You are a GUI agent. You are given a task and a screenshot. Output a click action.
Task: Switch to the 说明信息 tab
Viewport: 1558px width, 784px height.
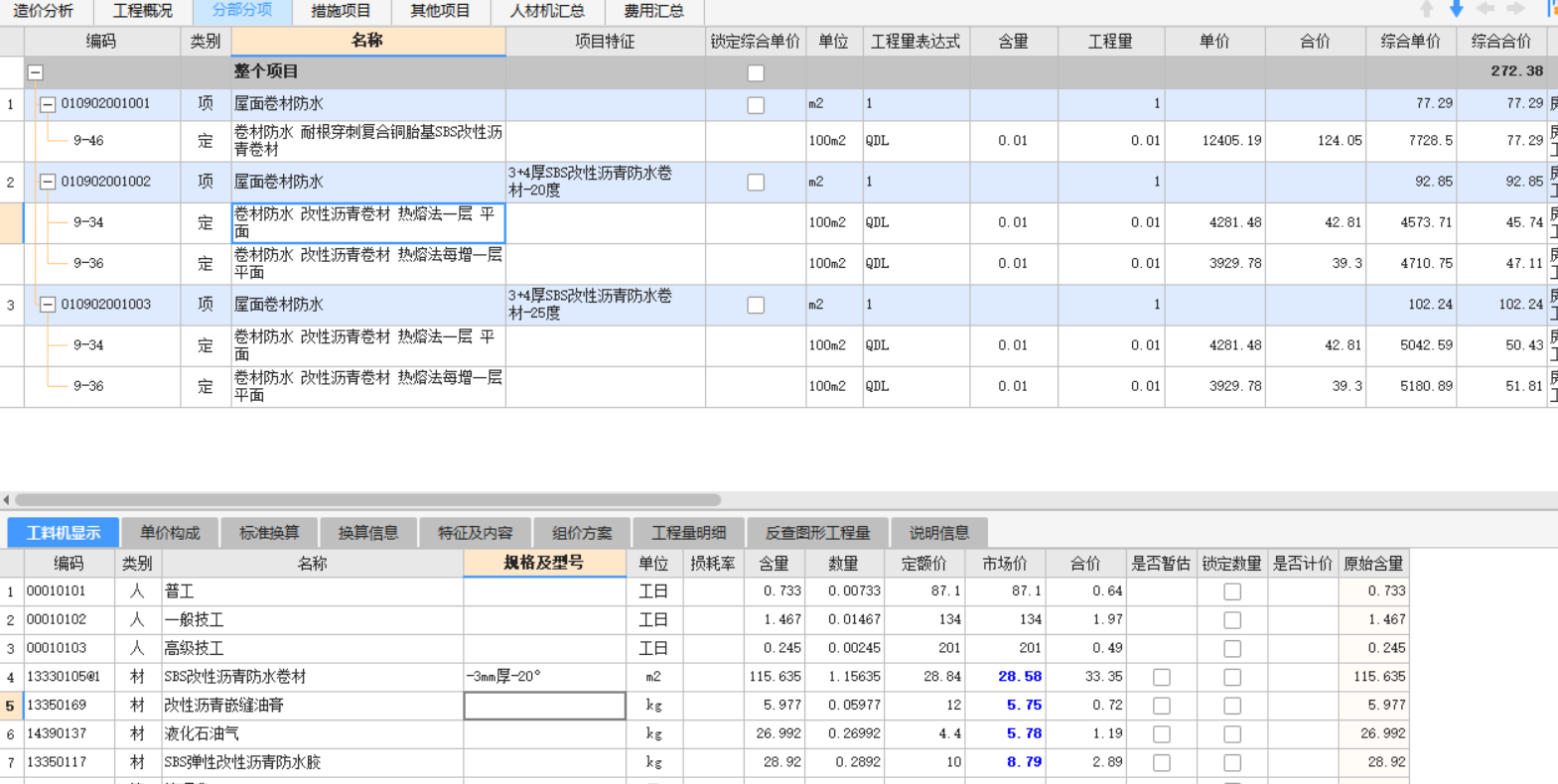click(x=939, y=533)
